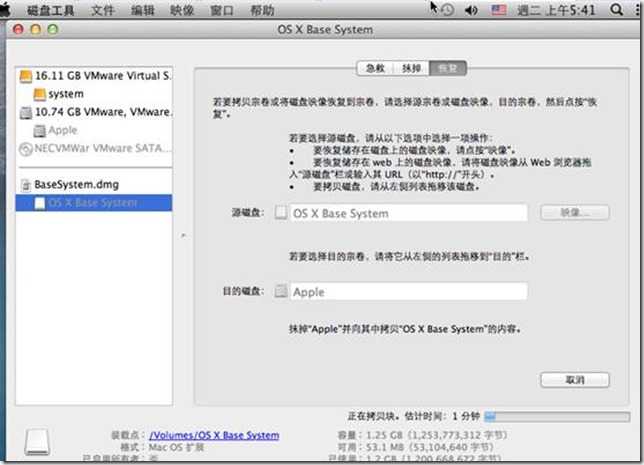Open the 窗口 menu
Screen dimensions: 644x465
coord(222,10)
